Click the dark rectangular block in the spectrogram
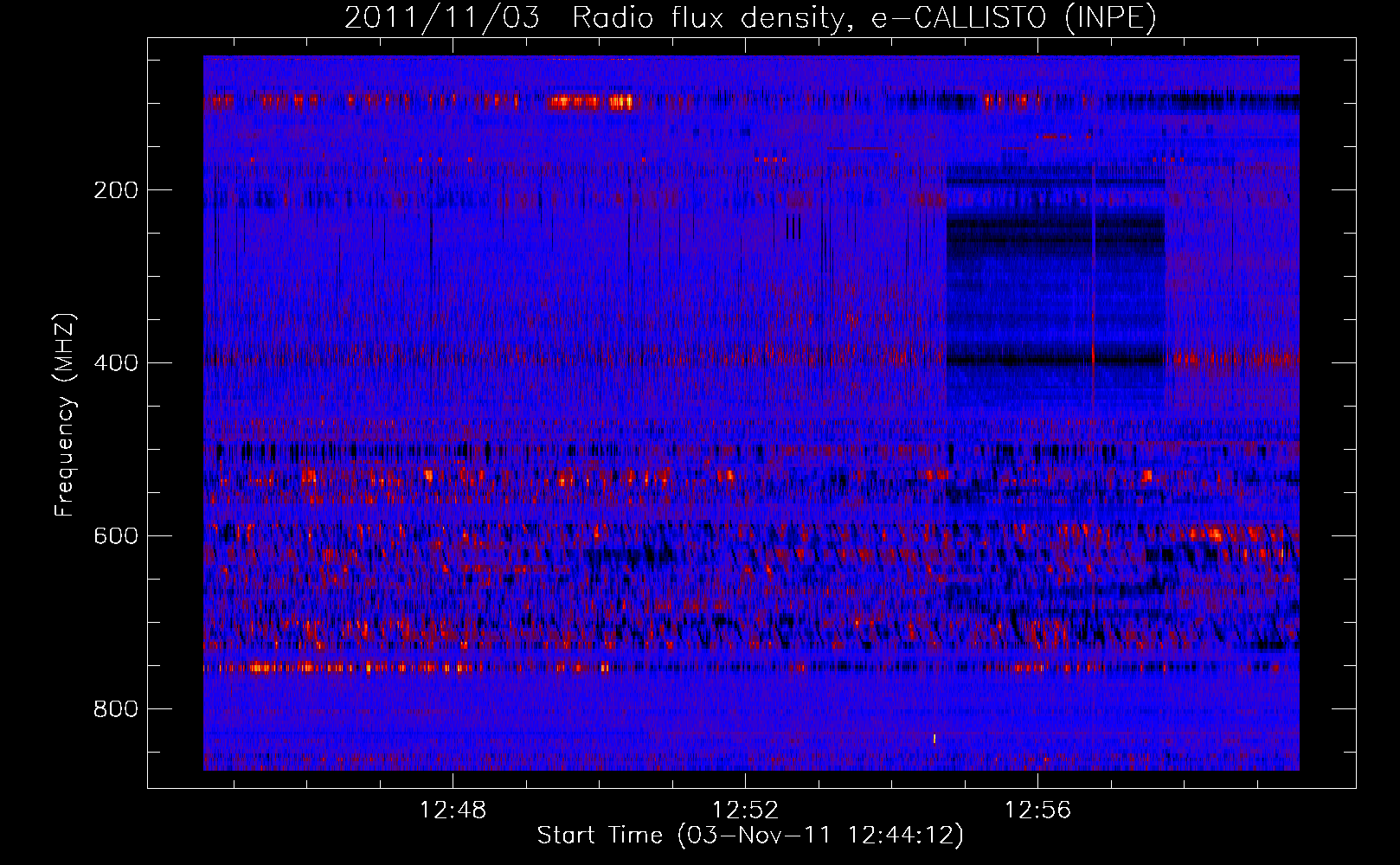Image resolution: width=1400 pixels, height=865 pixels. [x=1055, y=285]
